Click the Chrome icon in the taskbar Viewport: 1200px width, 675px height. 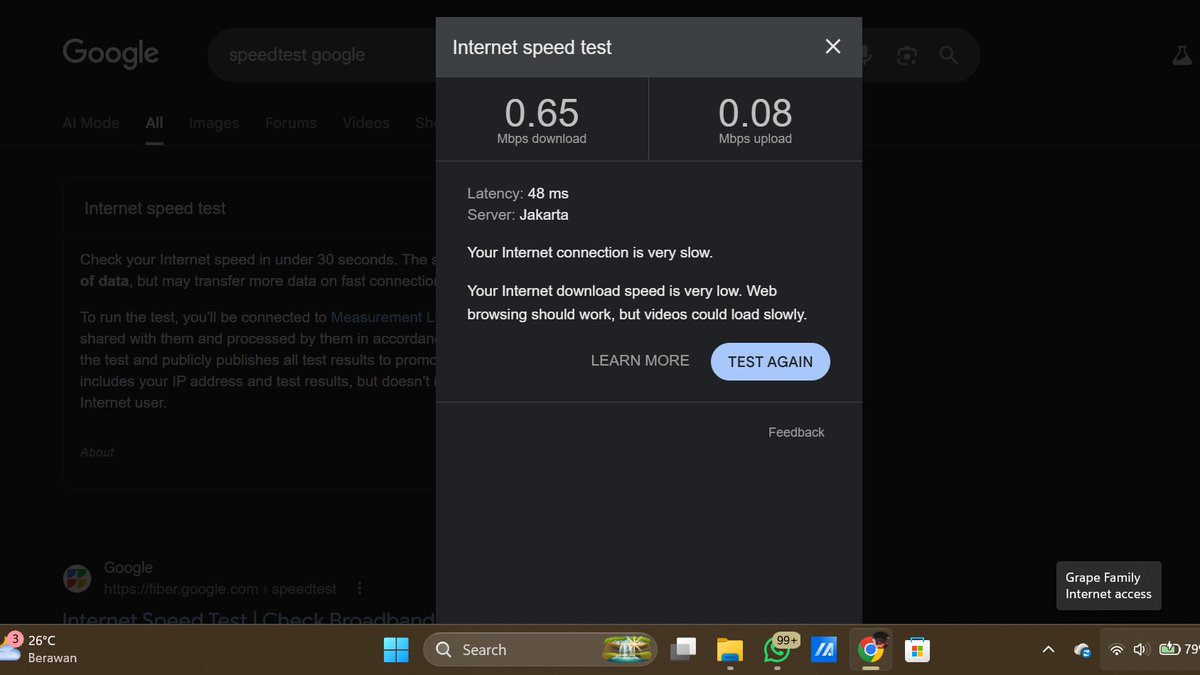[x=871, y=650]
